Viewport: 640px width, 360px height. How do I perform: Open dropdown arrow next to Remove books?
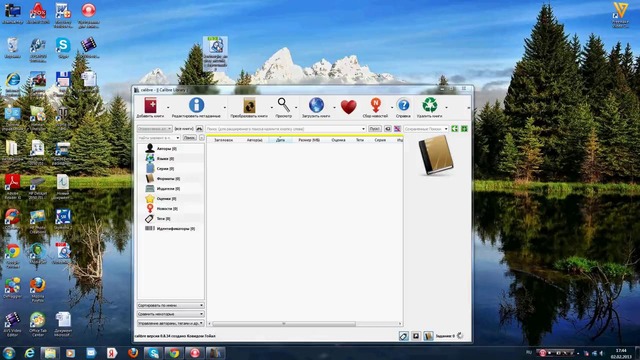coord(446,108)
